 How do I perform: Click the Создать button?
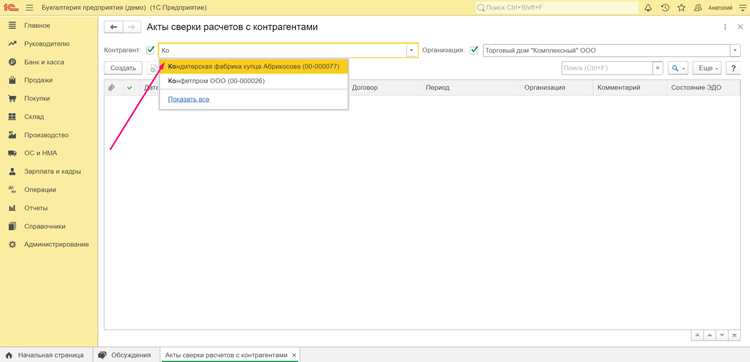(123, 68)
